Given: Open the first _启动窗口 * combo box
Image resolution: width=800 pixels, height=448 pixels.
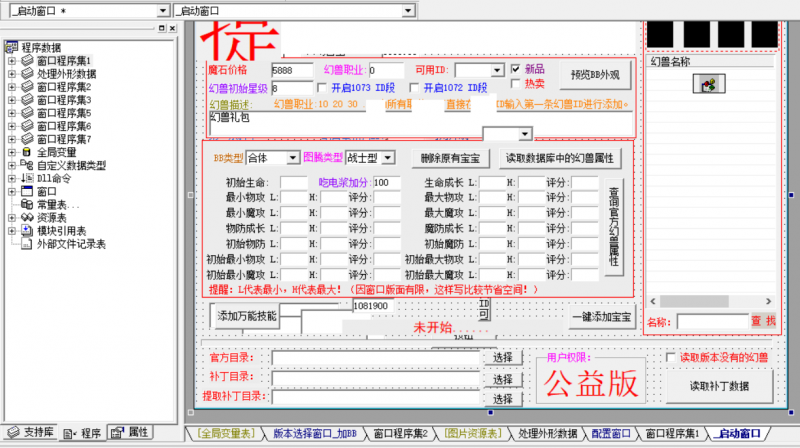Looking at the screenshot, I should pos(162,10).
